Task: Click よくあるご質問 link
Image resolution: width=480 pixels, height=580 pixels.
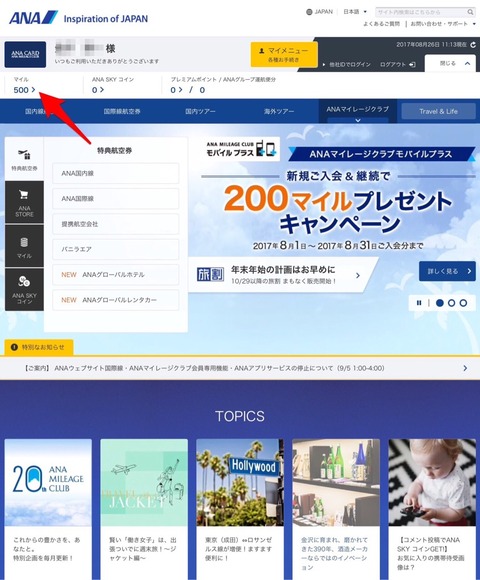Action: (x=381, y=24)
